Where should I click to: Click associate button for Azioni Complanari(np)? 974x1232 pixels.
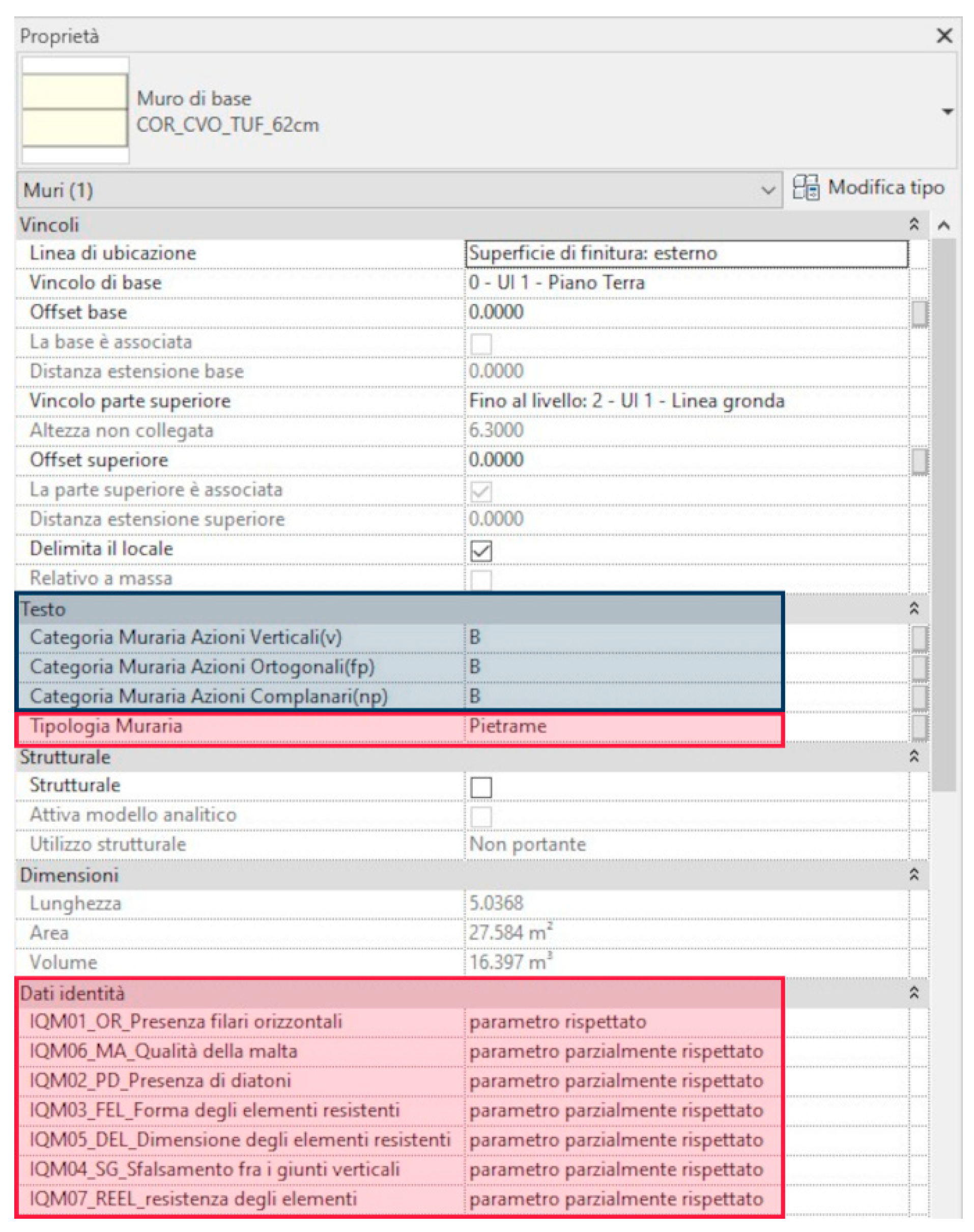pos(919,697)
